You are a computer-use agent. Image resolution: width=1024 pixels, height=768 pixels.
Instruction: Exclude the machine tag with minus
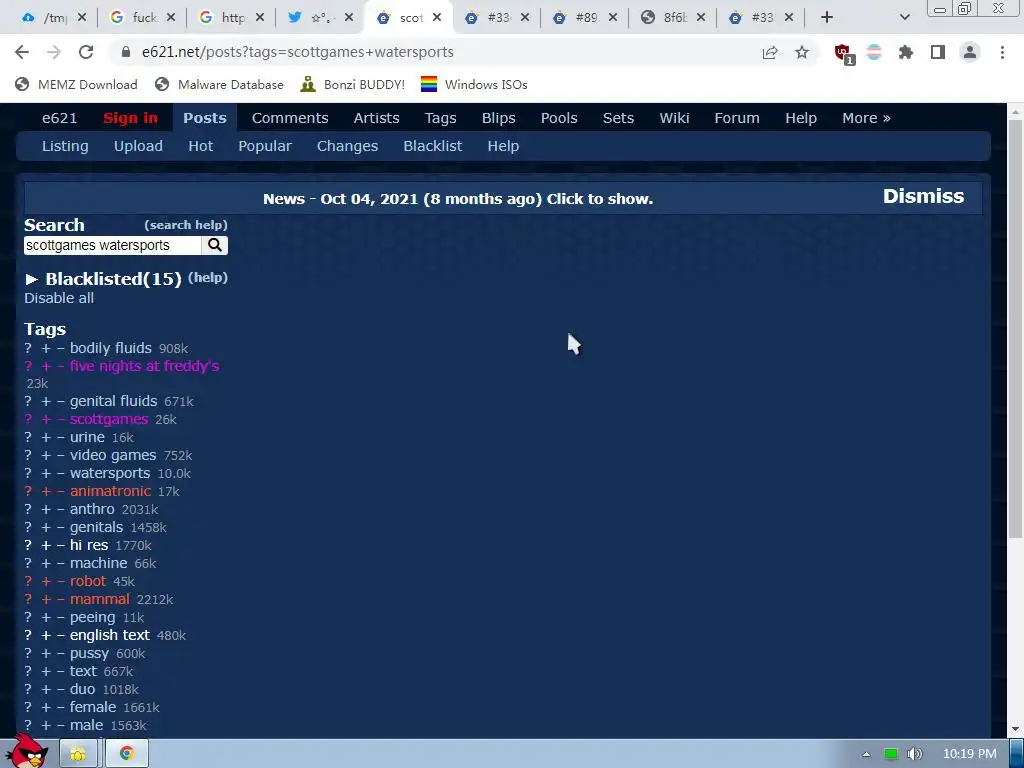pyautogui.click(x=61, y=563)
